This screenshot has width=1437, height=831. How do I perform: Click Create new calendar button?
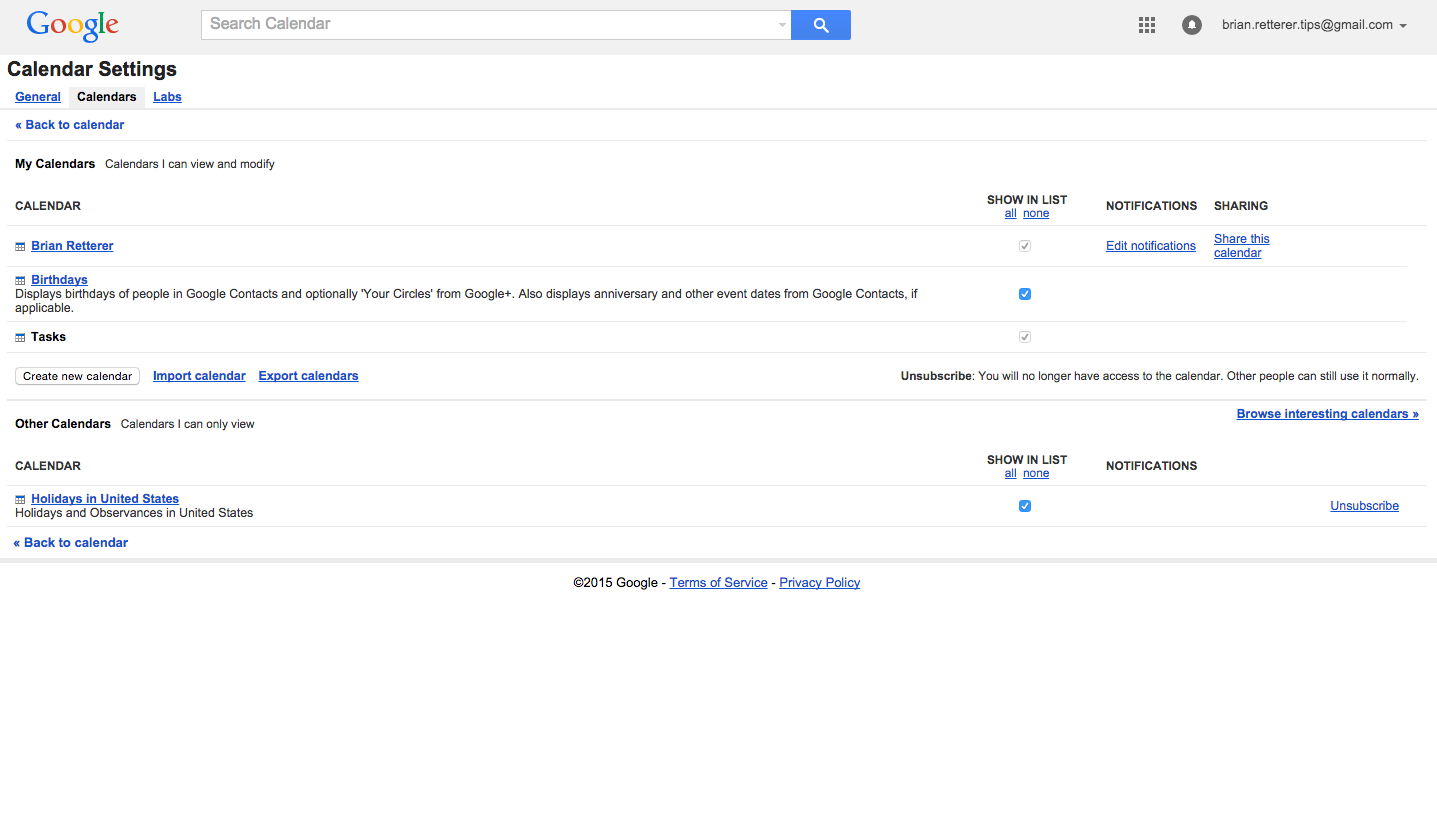click(x=77, y=376)
